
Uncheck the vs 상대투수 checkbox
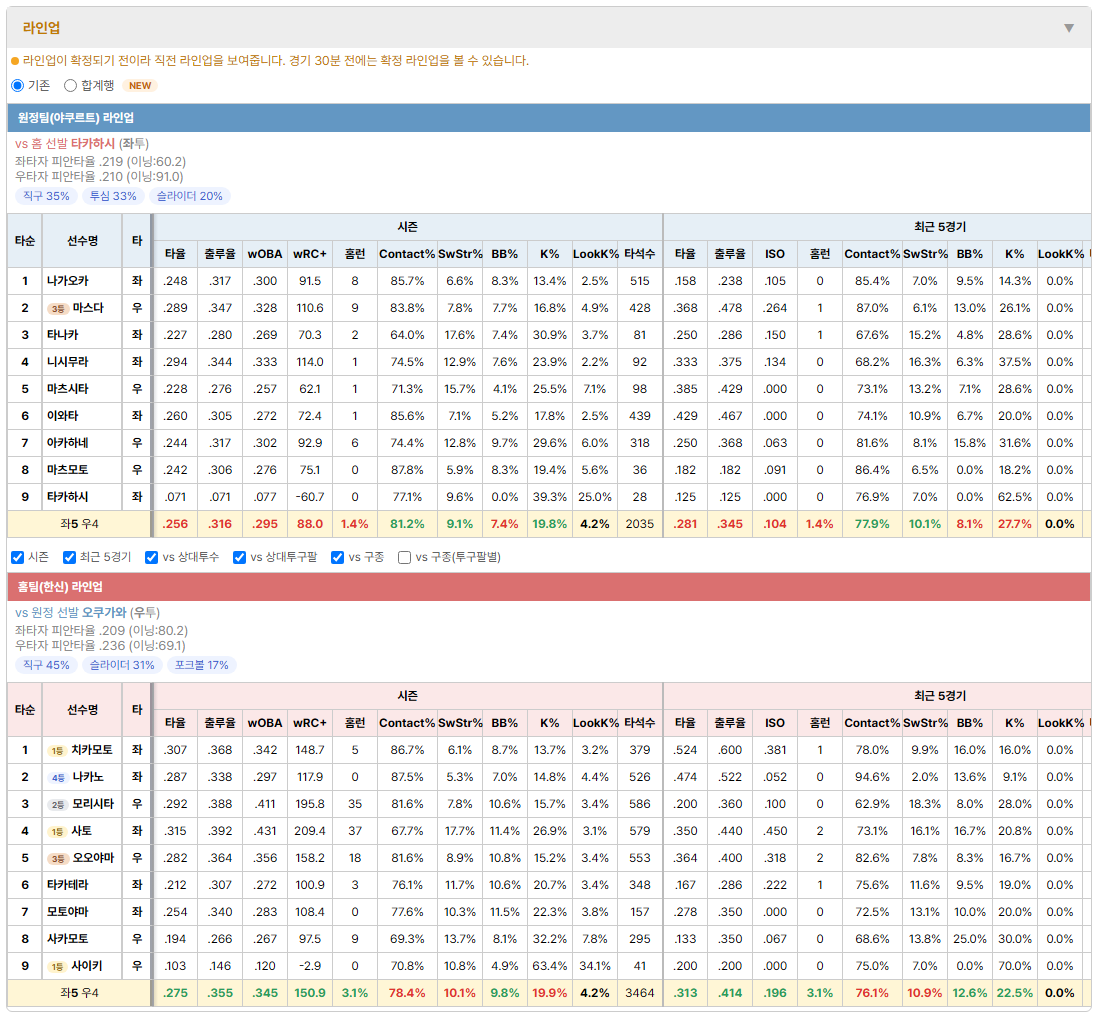tap(151, 557)
